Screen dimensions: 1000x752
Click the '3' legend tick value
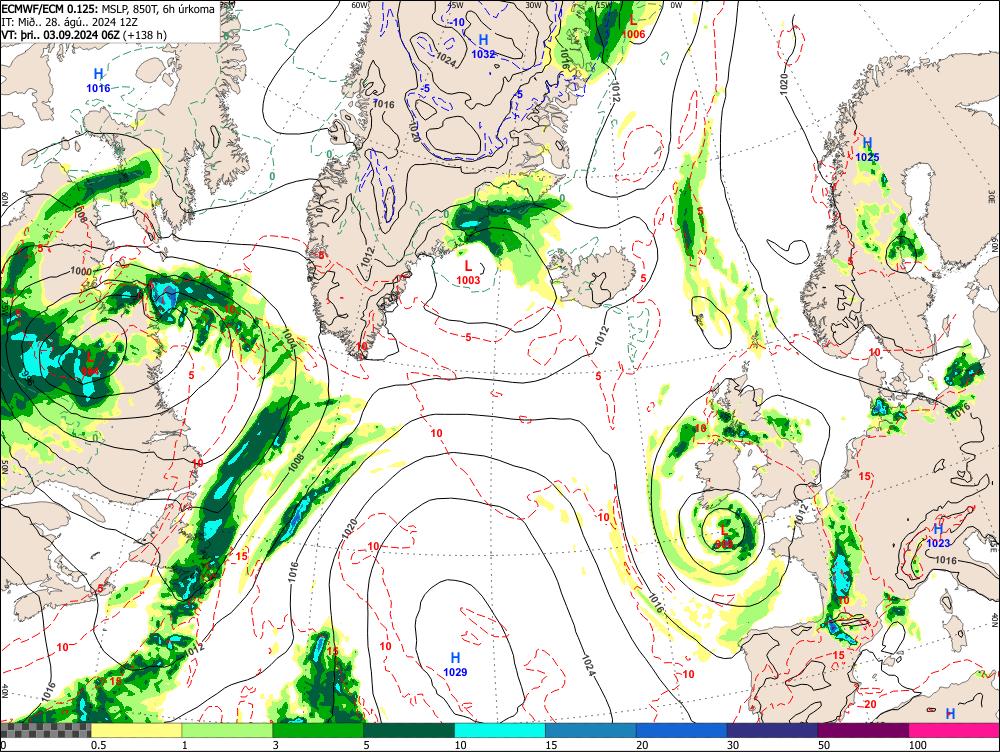click(x=276, y=745)
